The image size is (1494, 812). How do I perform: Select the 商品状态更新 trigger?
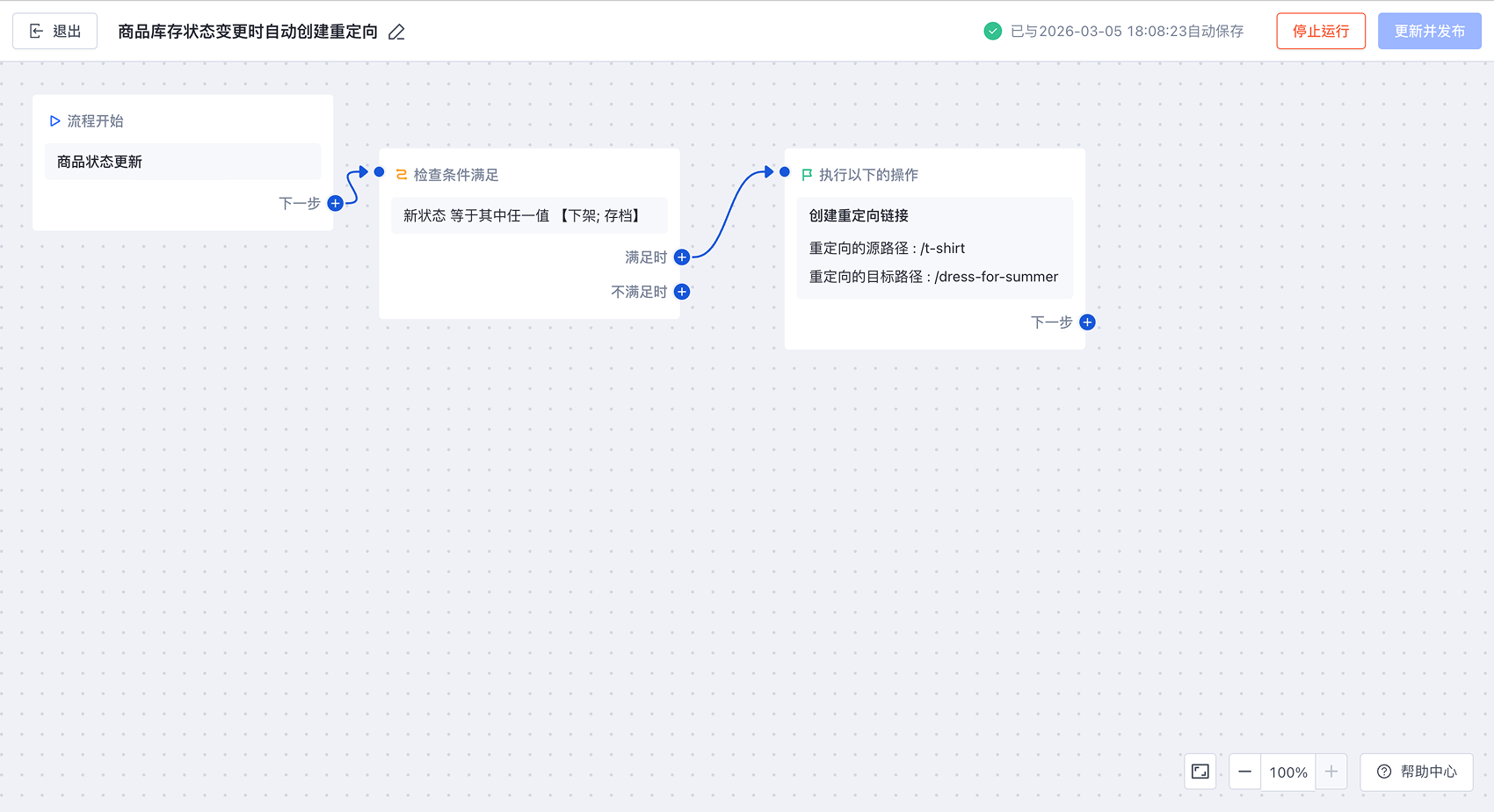pyautogui.click(x=183, y=162)
